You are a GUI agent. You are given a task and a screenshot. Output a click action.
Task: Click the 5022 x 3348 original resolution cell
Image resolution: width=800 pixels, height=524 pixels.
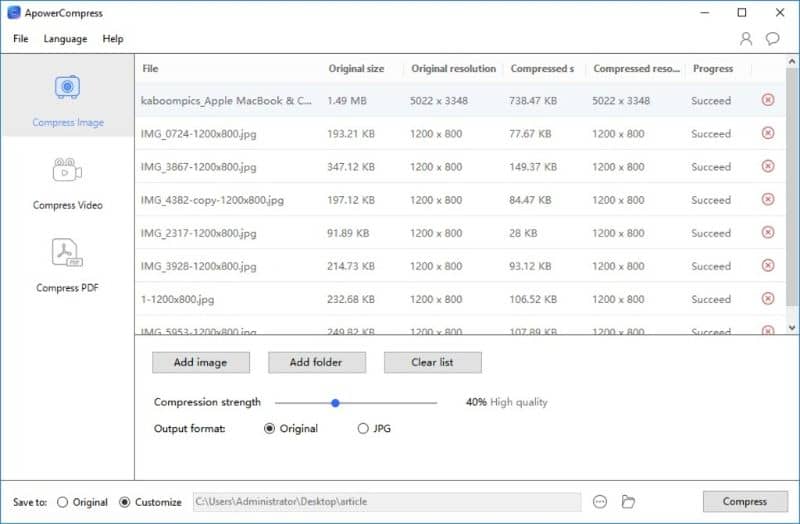439,101
